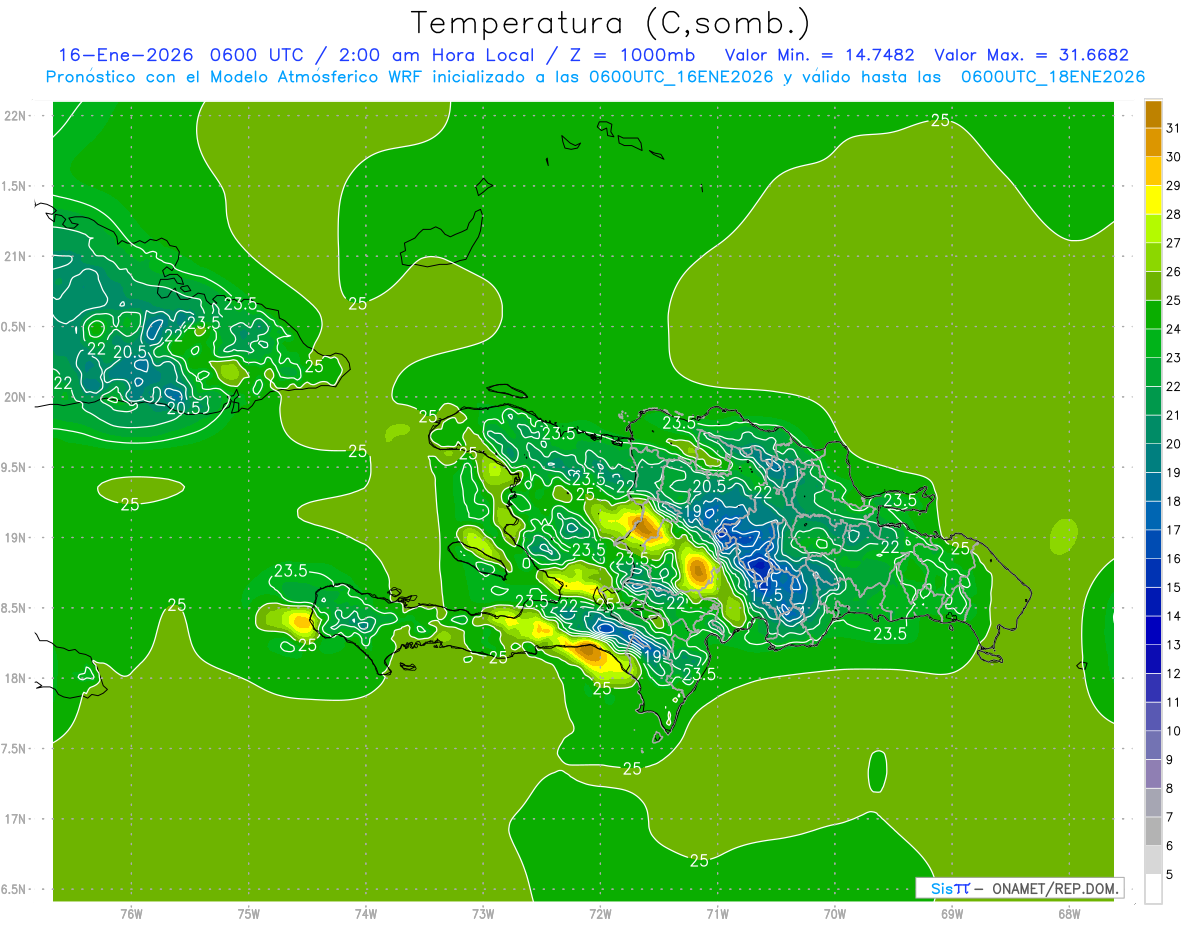The image size is (1200, 927).
Task: Click the "76W" longitude axis label
Action: (131, 914)
